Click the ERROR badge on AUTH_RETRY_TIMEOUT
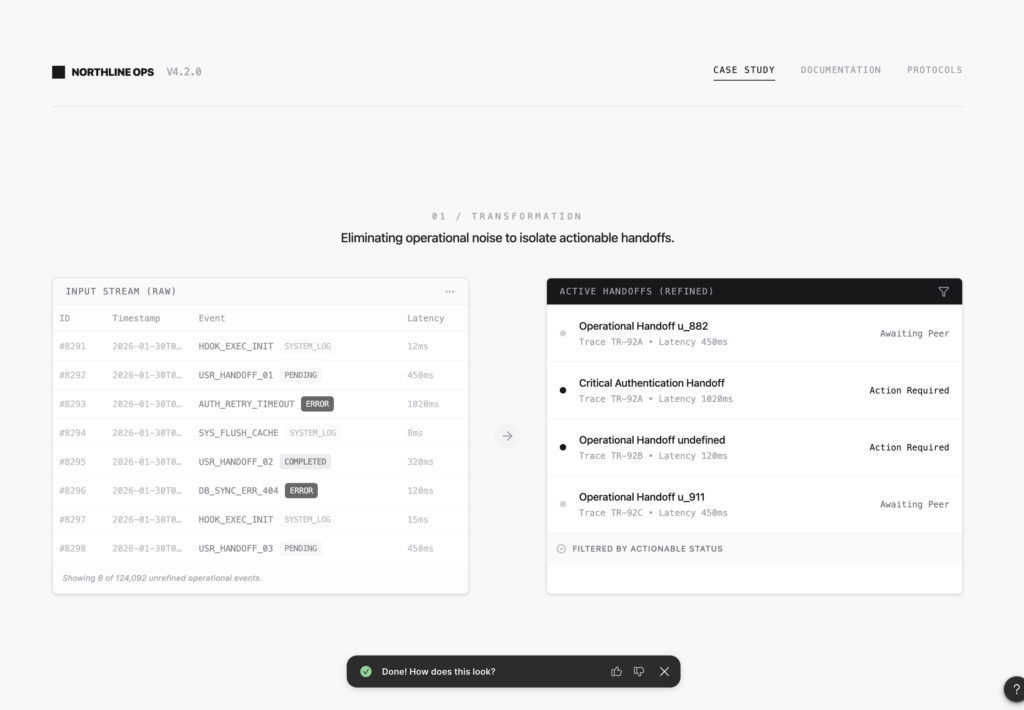The width and height of the screenshot is (1024, 710). tap(317, 404)
